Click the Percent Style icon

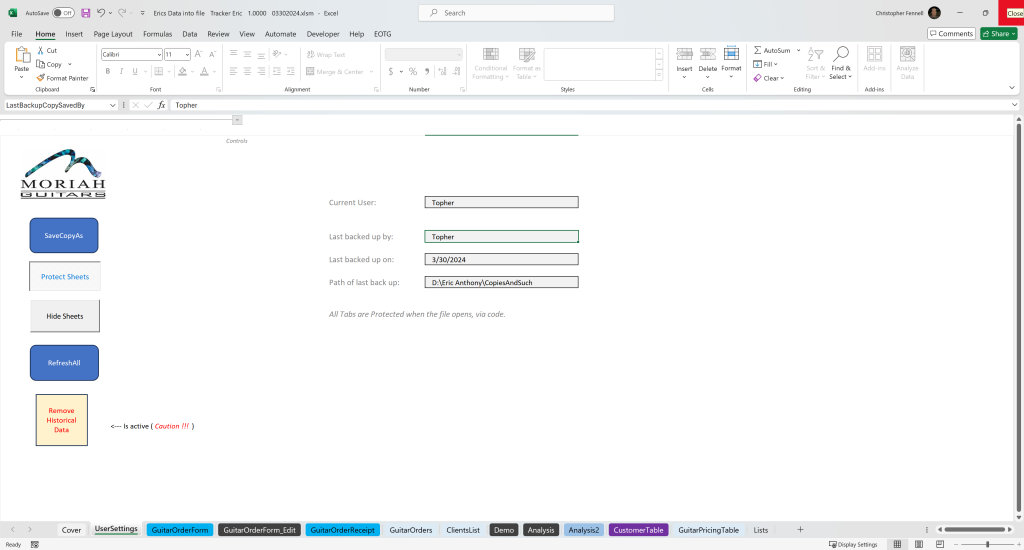click(x=413, y=71)
